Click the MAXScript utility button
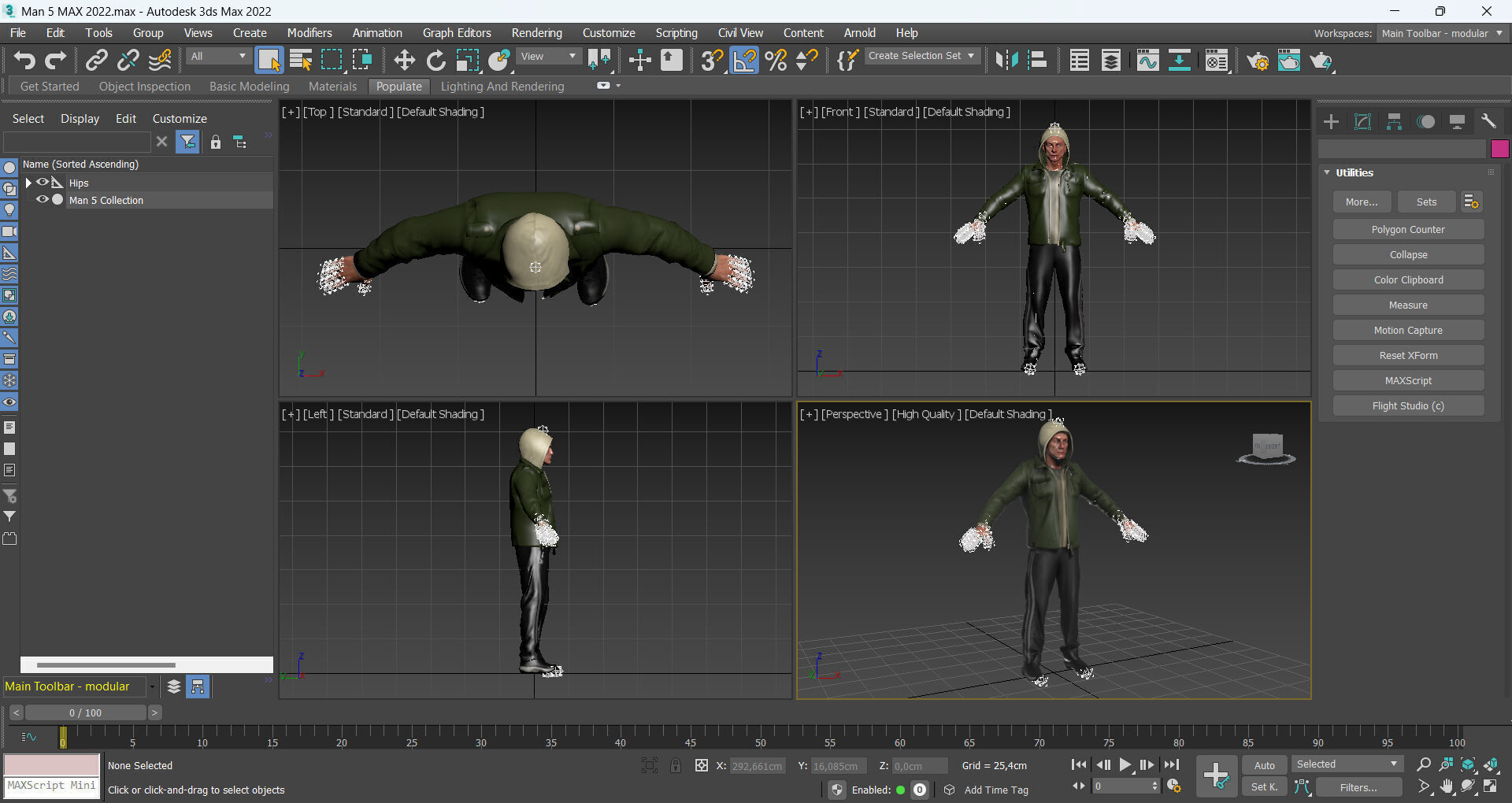 click(x=1408, y=381)
